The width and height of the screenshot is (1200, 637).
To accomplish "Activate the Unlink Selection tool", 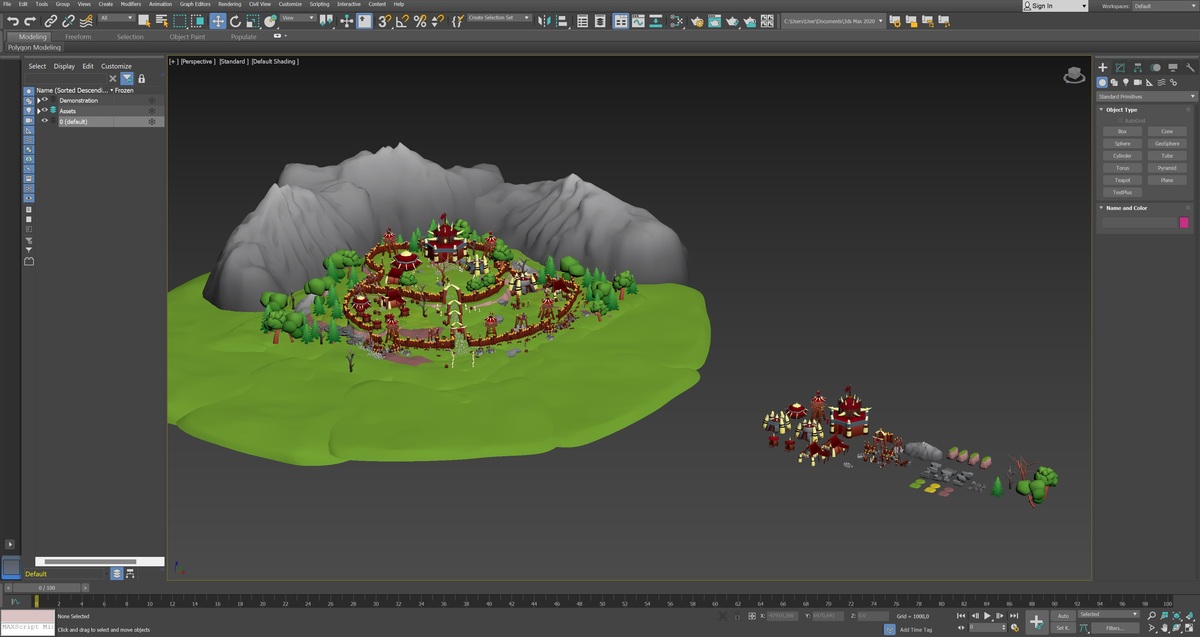I will [x=68, y=20].
